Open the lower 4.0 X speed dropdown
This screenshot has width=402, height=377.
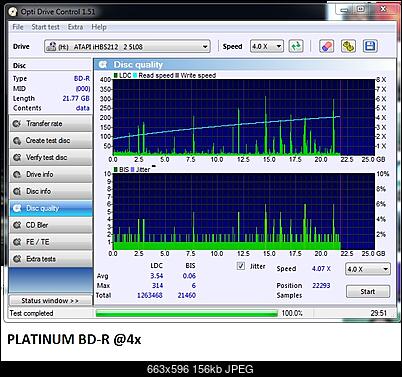[368, 269]
